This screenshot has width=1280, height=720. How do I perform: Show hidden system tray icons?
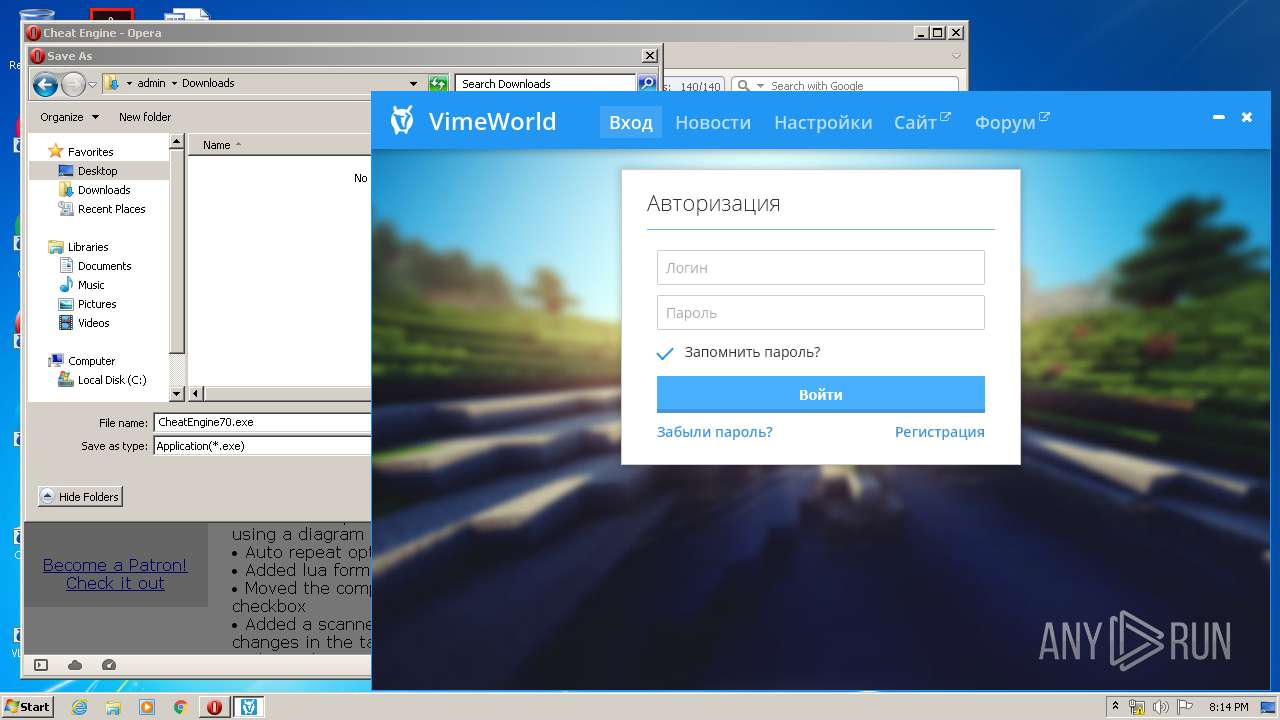pos(1115,707)
